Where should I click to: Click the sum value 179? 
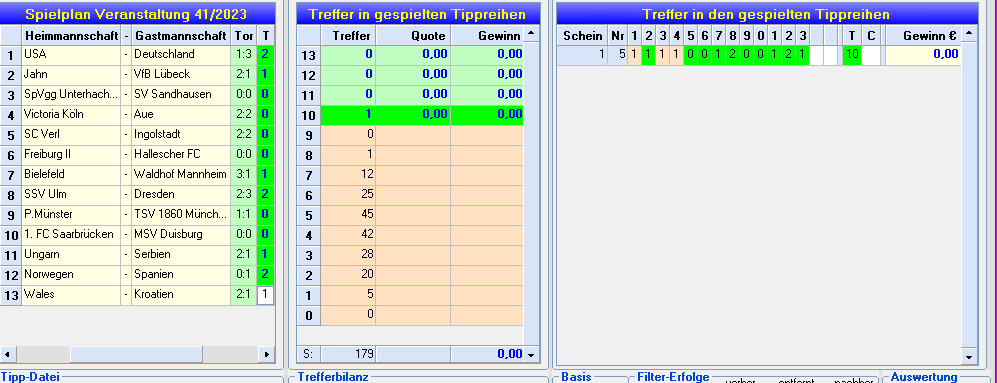[x=348, y=354]
